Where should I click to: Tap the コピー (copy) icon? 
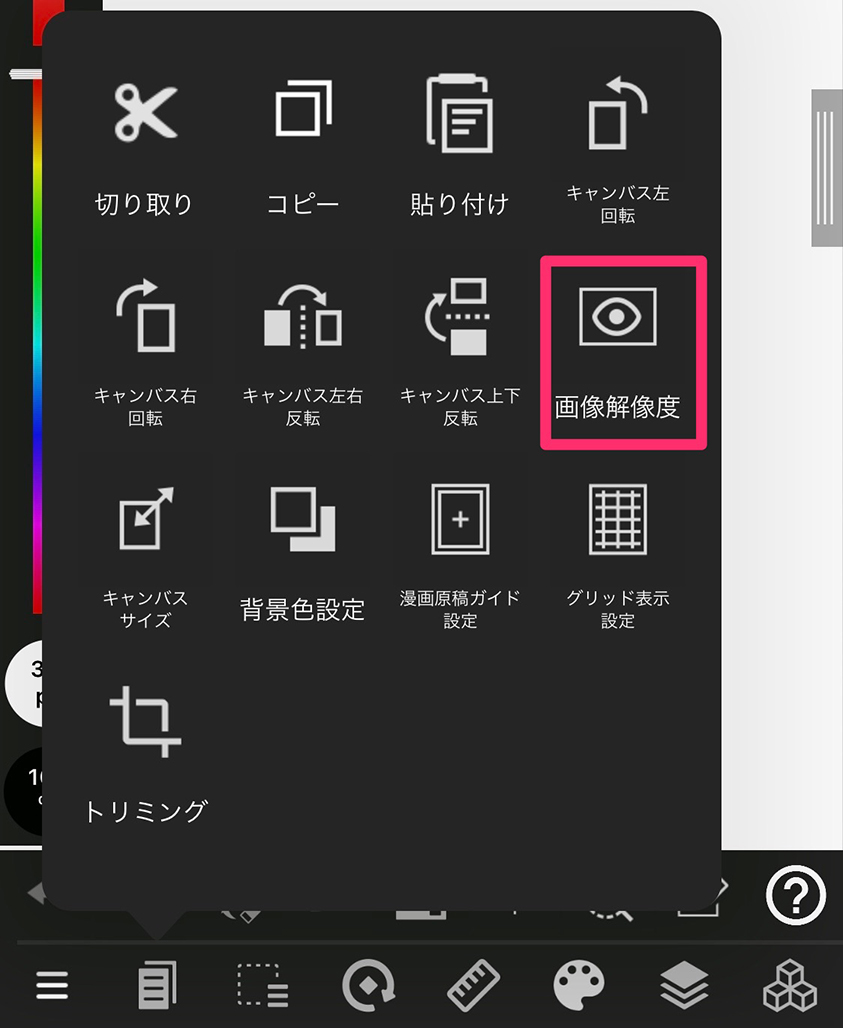[303, 108]
